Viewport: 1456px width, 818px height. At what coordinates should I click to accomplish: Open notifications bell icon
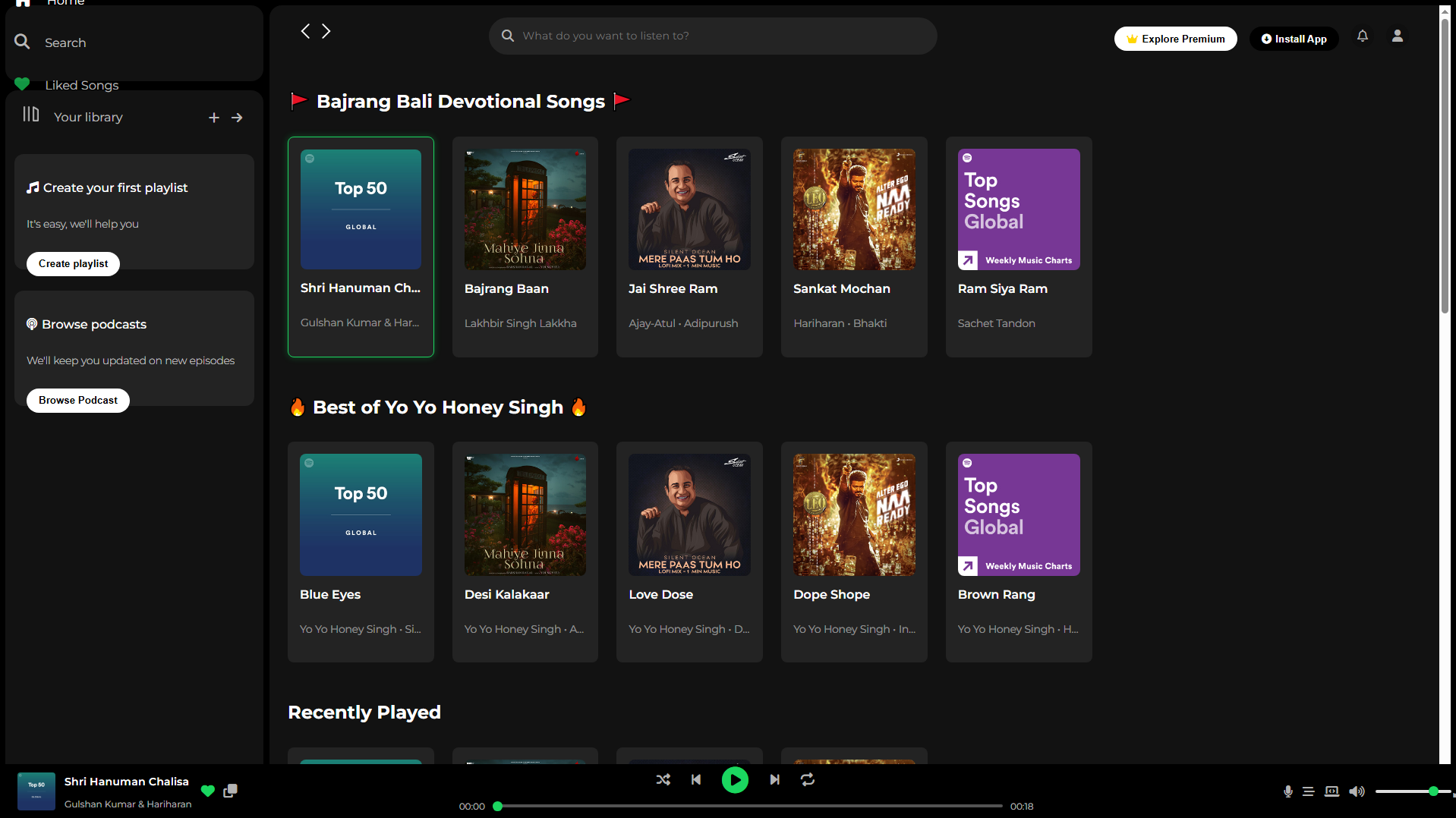coord(1363,36)
